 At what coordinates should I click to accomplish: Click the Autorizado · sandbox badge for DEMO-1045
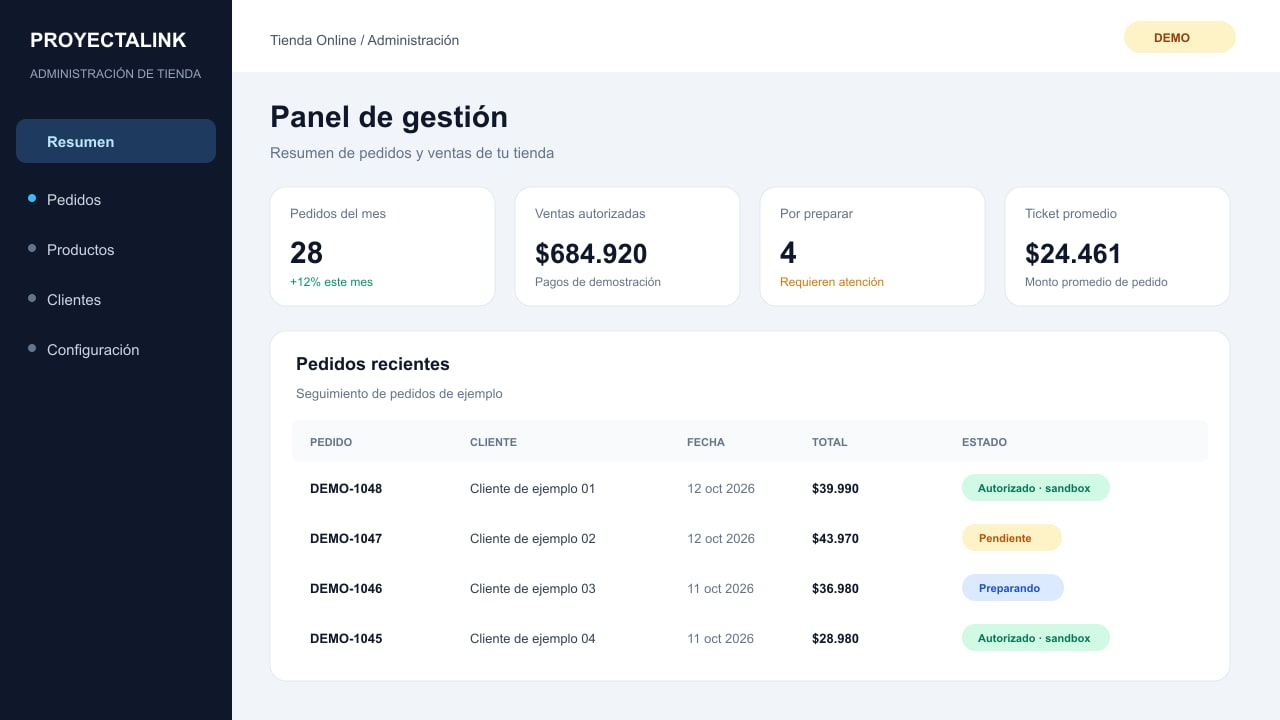coord(1036,638)
